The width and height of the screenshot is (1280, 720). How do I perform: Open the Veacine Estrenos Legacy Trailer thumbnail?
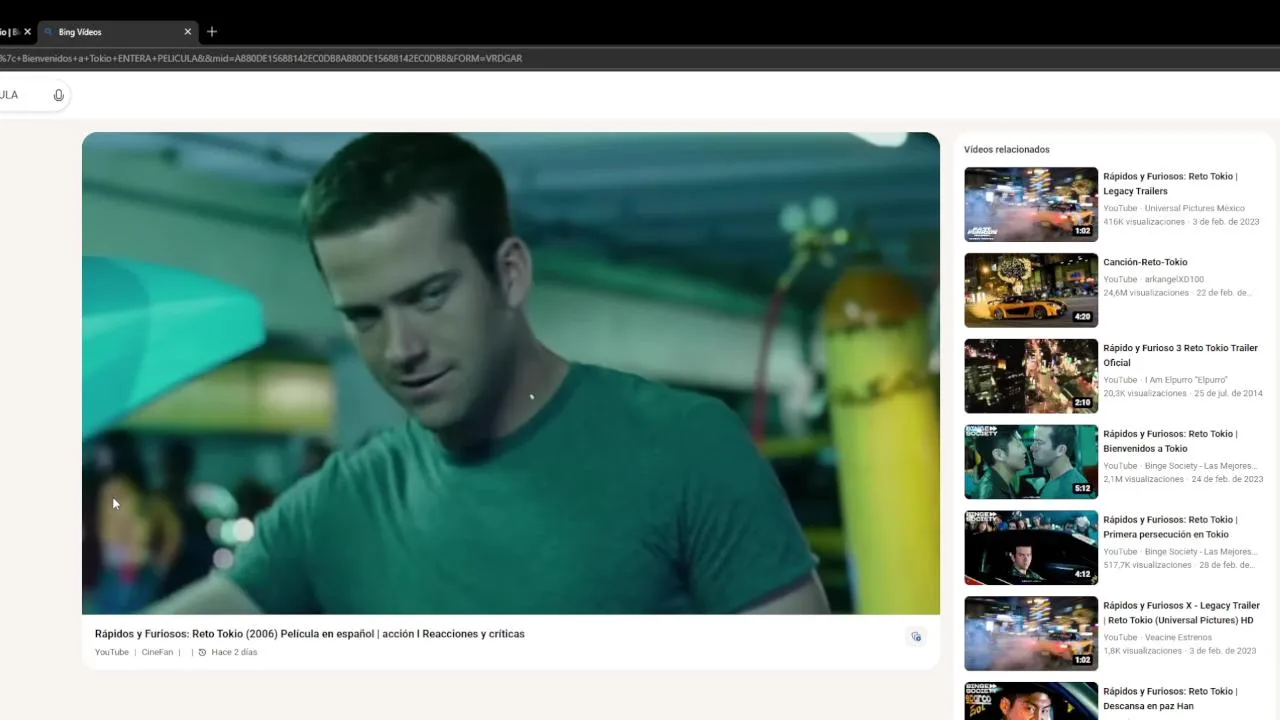point(1031,634)
